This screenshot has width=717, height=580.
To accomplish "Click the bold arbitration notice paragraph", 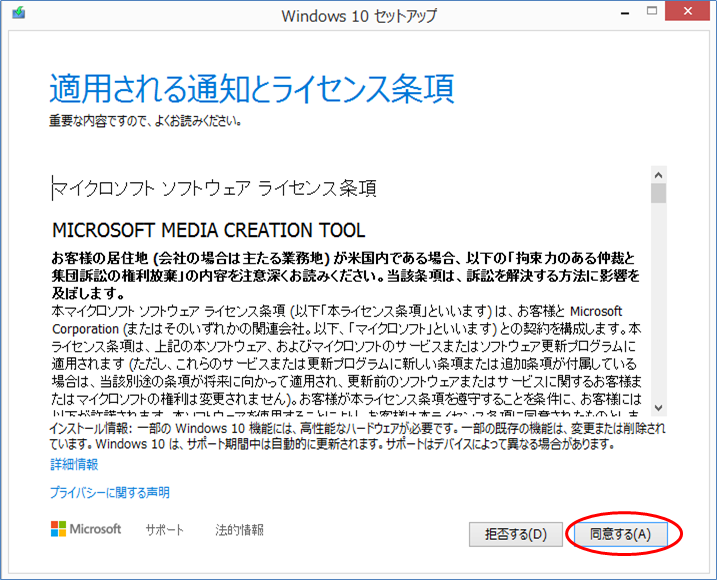I will click(346, 276).
